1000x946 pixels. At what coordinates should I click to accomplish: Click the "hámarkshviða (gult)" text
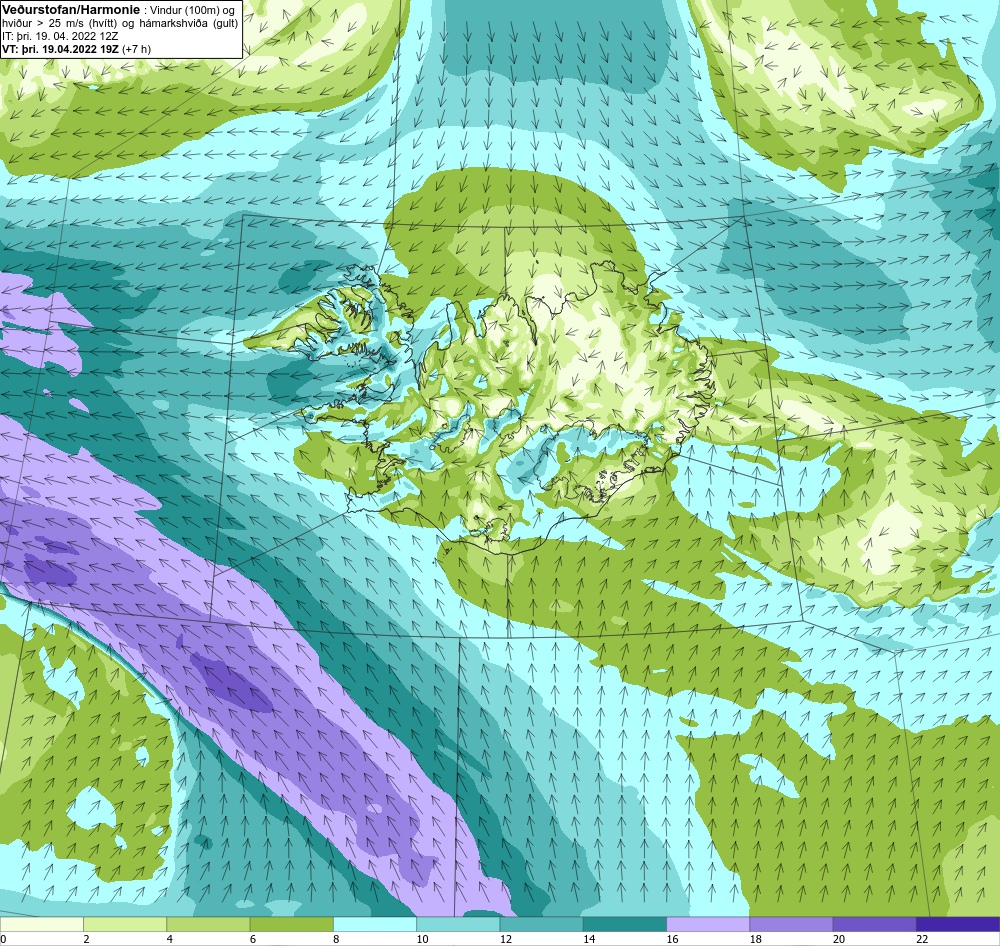189,23
